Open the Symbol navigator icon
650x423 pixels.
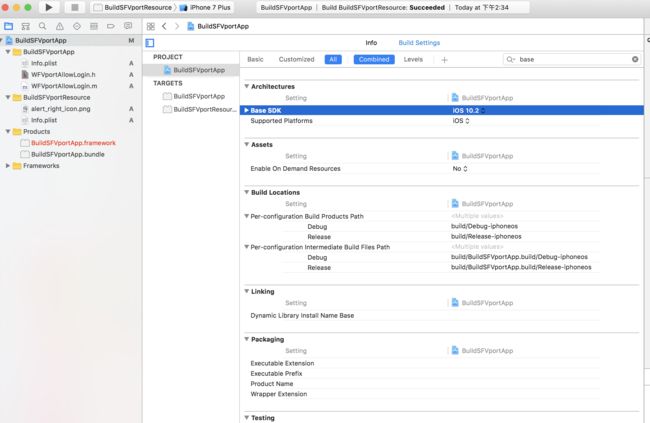tap(26, 26)
